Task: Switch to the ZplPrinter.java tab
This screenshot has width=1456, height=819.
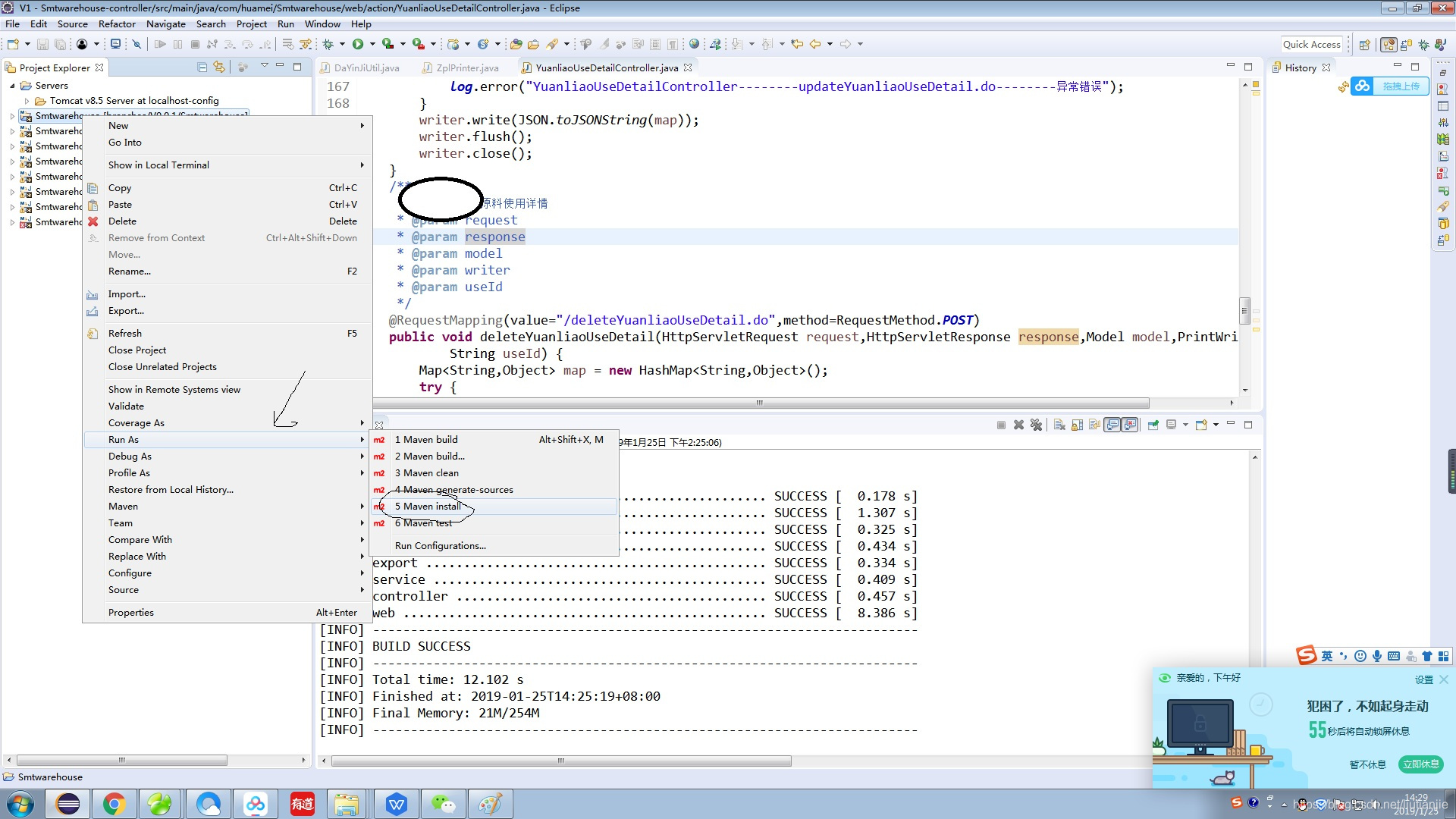Action: click(466, 68)
